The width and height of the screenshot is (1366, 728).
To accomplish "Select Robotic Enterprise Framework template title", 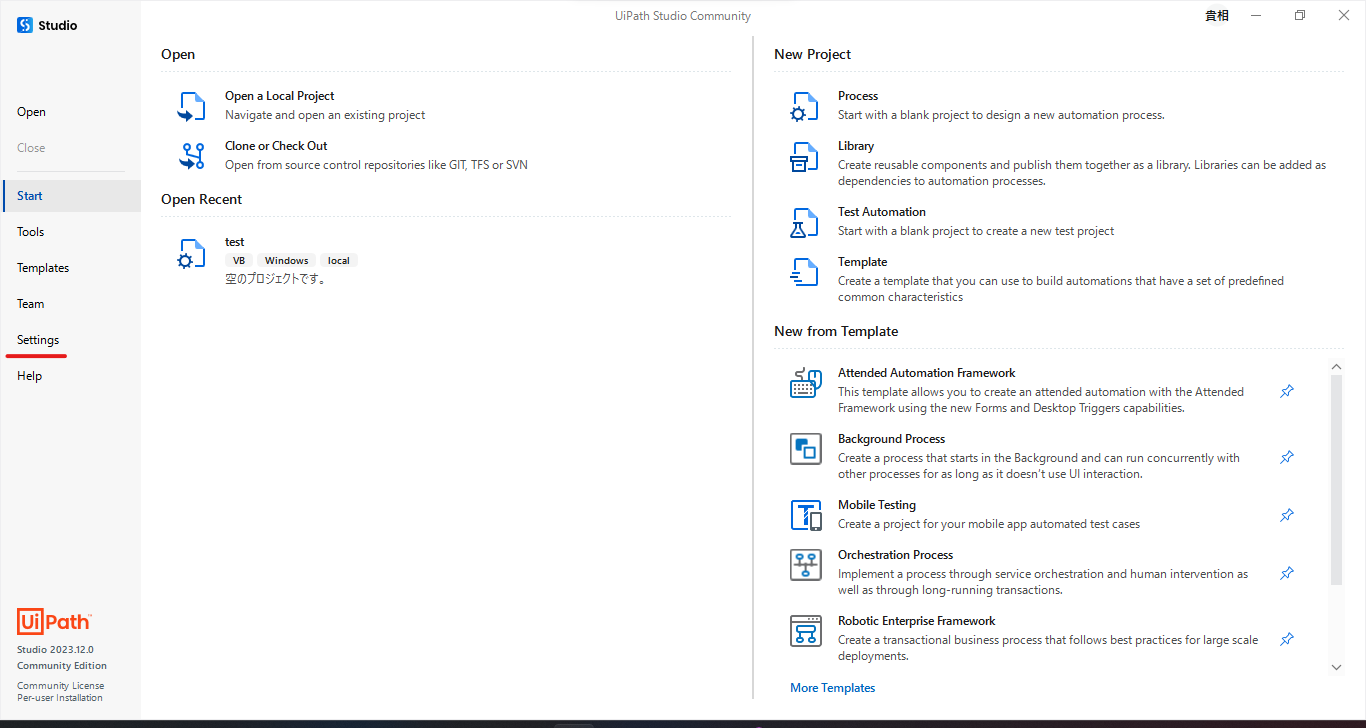I will tap(917, 621).
